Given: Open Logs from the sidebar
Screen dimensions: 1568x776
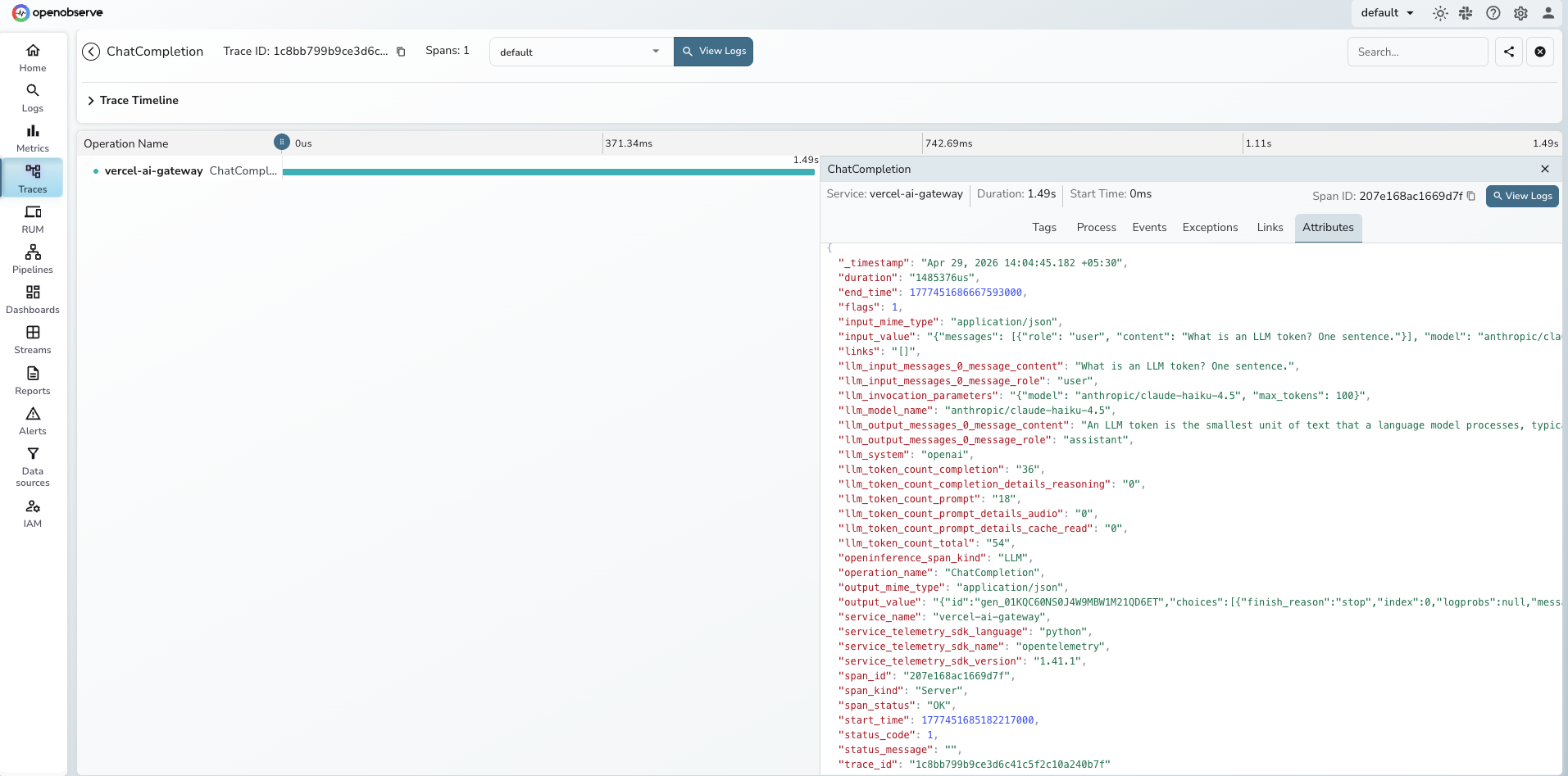Looking at the screenshot, I should pos(33,98).
